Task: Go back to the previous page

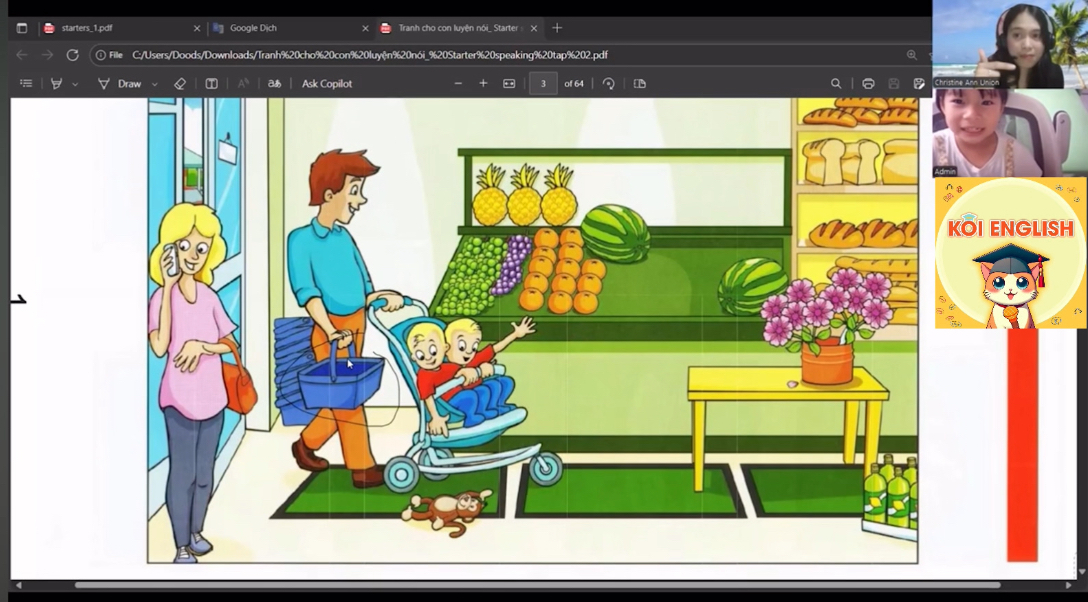Action: click(x=22, y=55)
